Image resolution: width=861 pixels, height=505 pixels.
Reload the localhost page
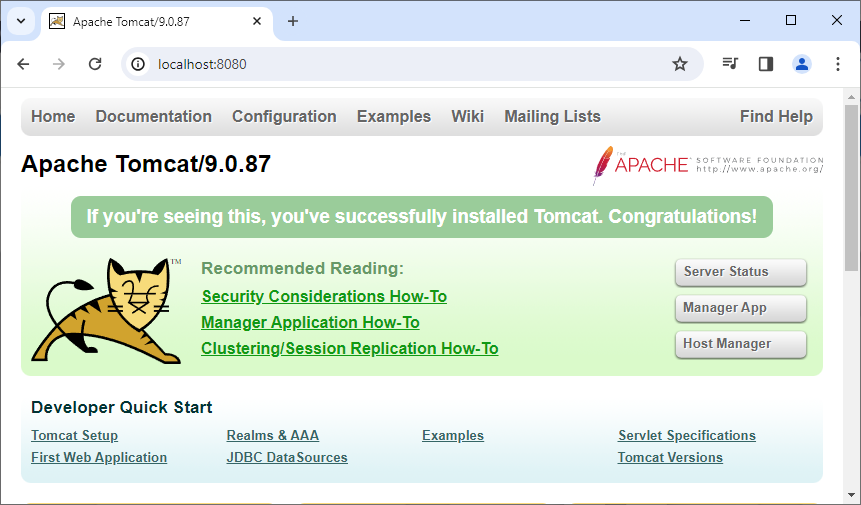click(x=95, y=64)
